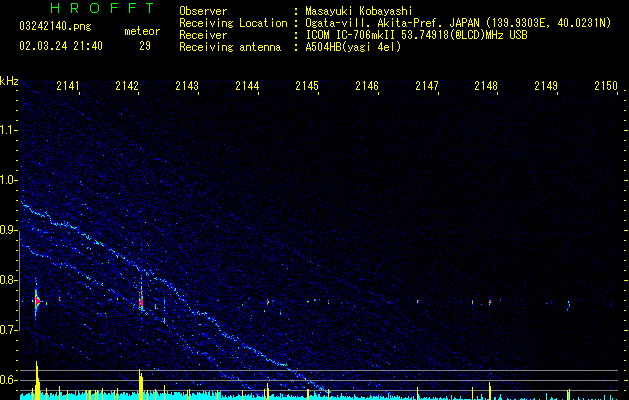Click the 2150 time axis marker
This screenshot has width=629, height=400.
[606, 86]
